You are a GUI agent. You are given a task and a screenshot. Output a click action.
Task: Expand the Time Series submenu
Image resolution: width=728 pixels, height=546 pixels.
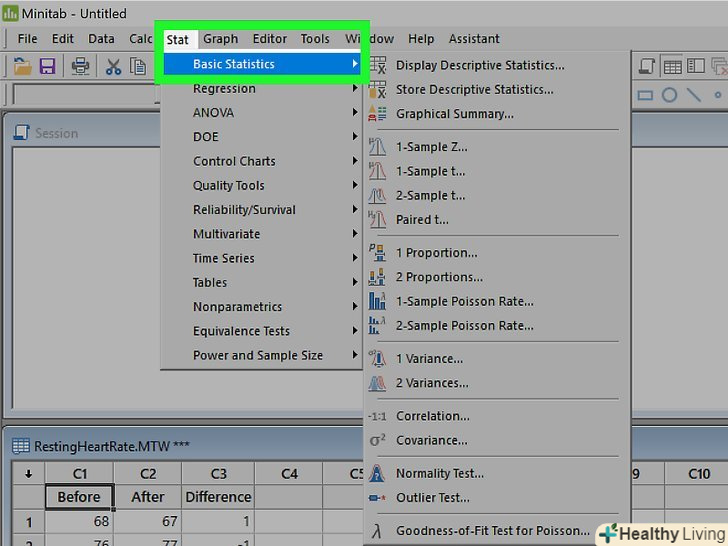tap(261, 258)
